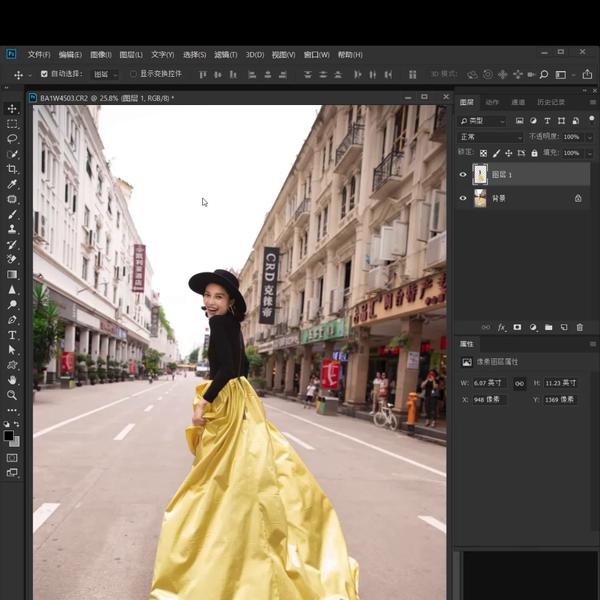The width and height of the screenshot is (600, 600).
Task: Select the Move tool in the toolbox
Action: click(x=12, y=109)
